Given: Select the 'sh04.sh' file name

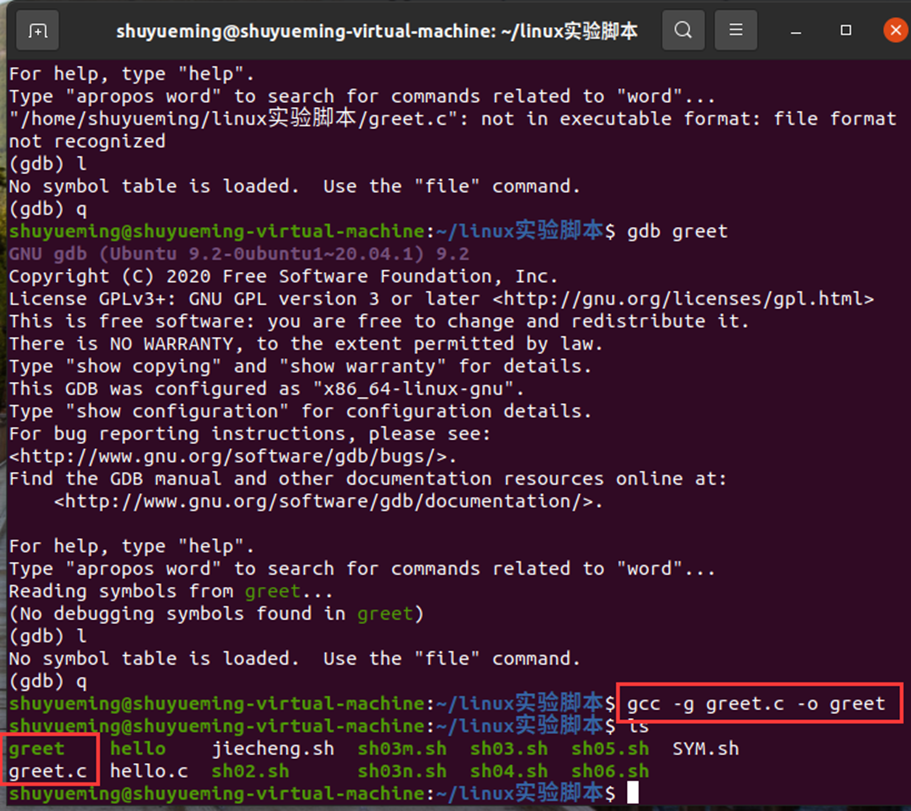Looking at the screenshot, I should coord(509,771).
